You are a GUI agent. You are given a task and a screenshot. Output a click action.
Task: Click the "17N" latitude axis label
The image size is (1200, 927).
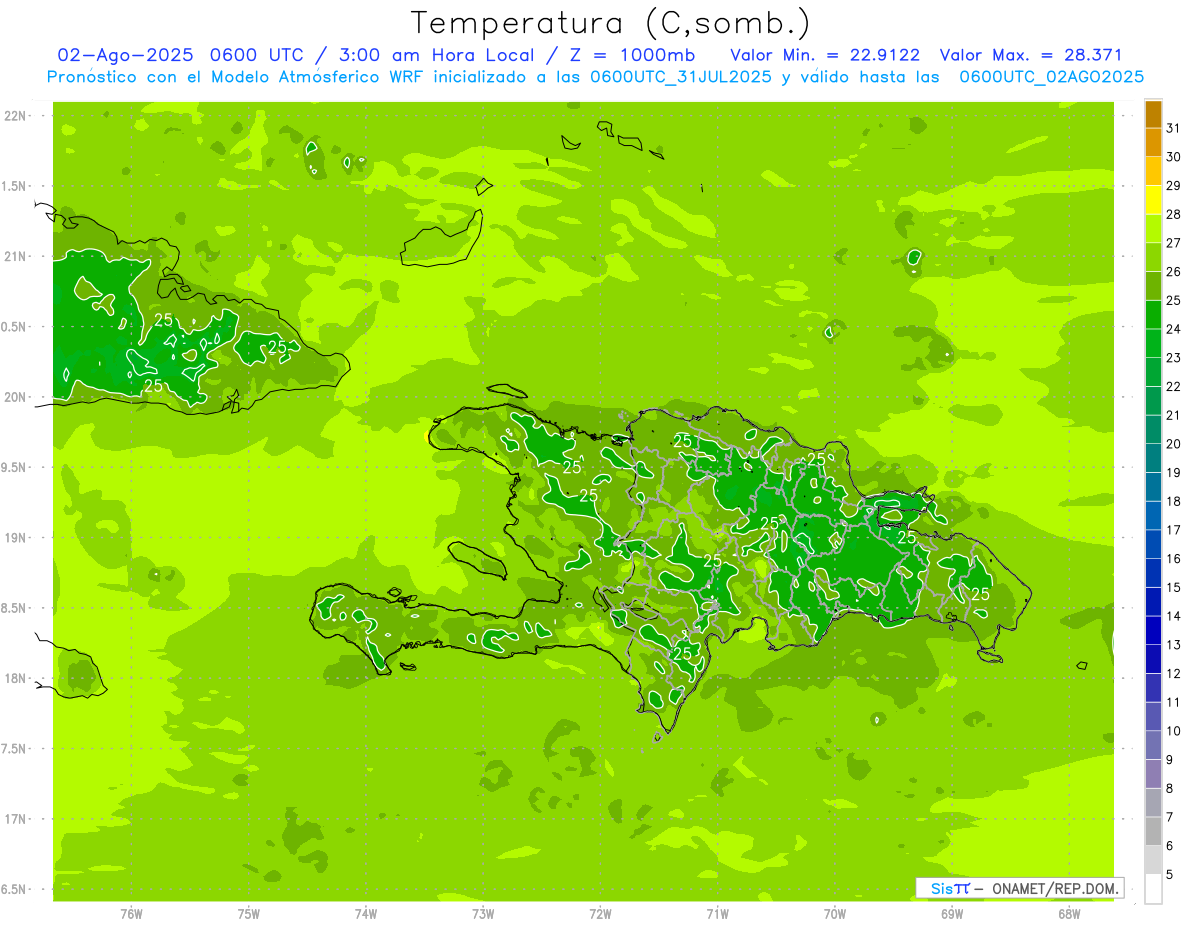(x=16, y=820)
